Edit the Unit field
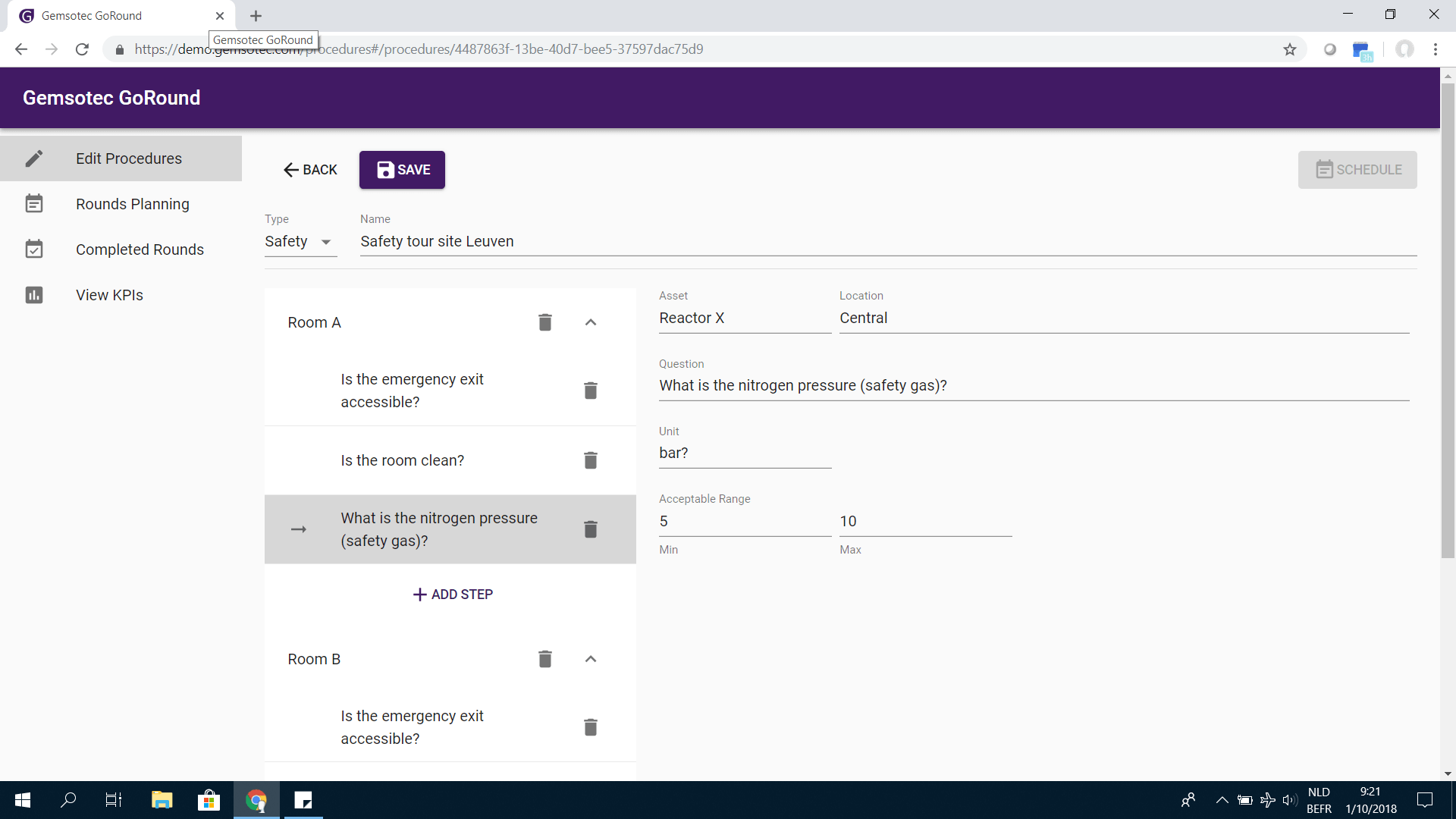Screen dimensions: 1456x819 click(x=745, y=453)
